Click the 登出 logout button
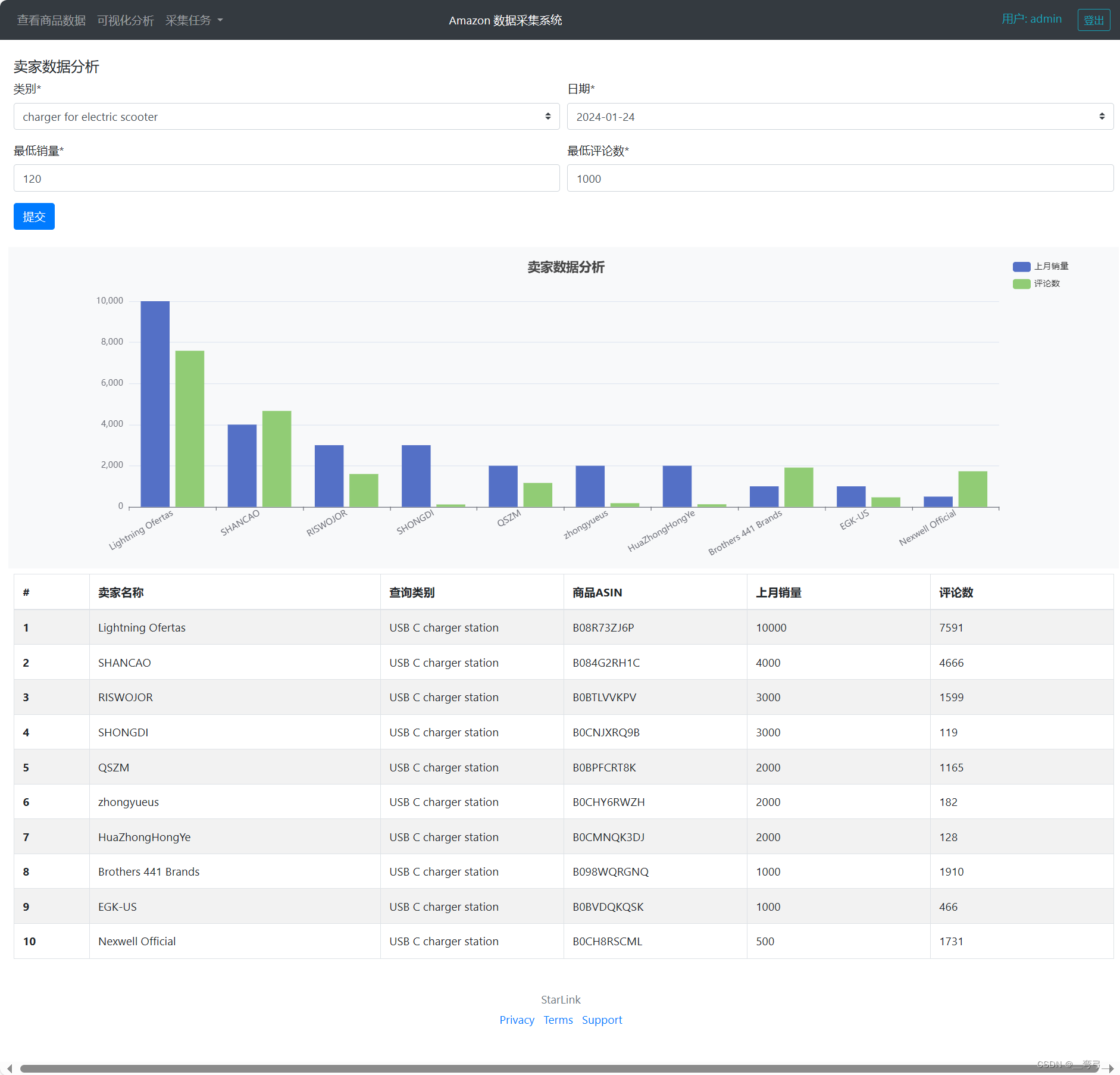Screen dimensions: 1120x1075 [x=1094, y=20]
